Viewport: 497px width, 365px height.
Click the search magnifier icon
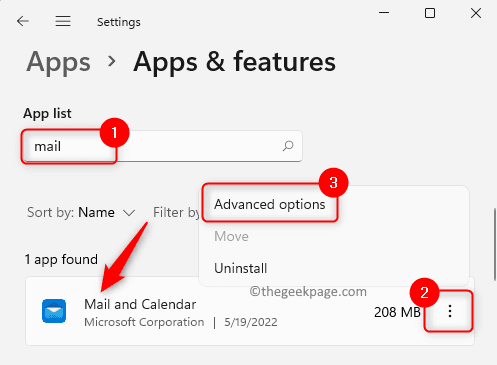pos(288,146)
